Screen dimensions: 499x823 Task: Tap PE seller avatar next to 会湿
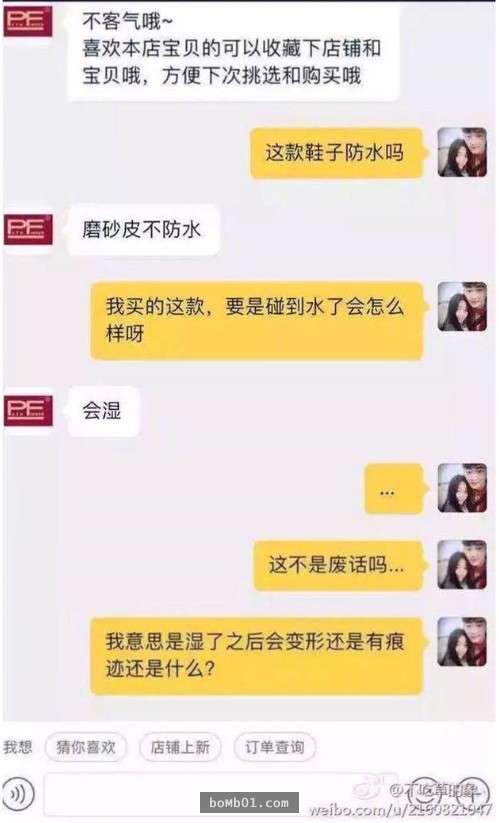tap(28, 412)
